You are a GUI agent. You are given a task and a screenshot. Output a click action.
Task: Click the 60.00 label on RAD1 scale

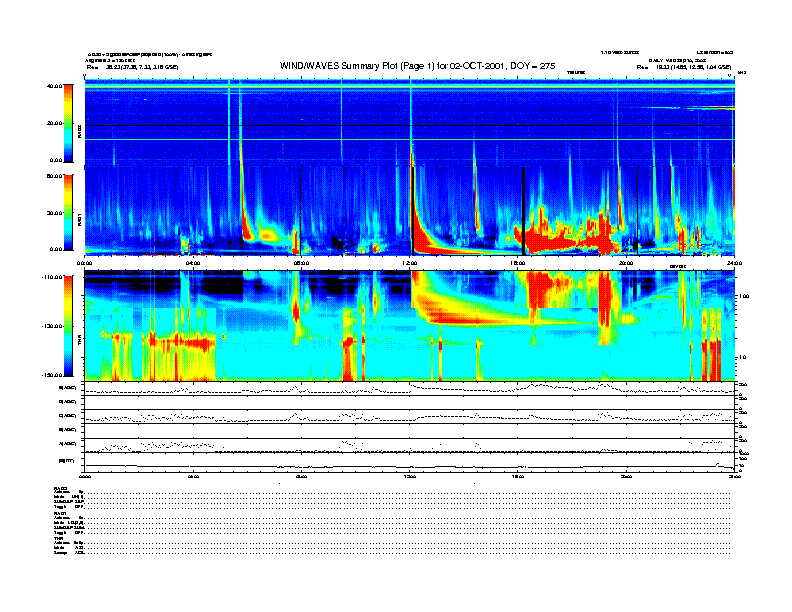[x=54, y=176]
